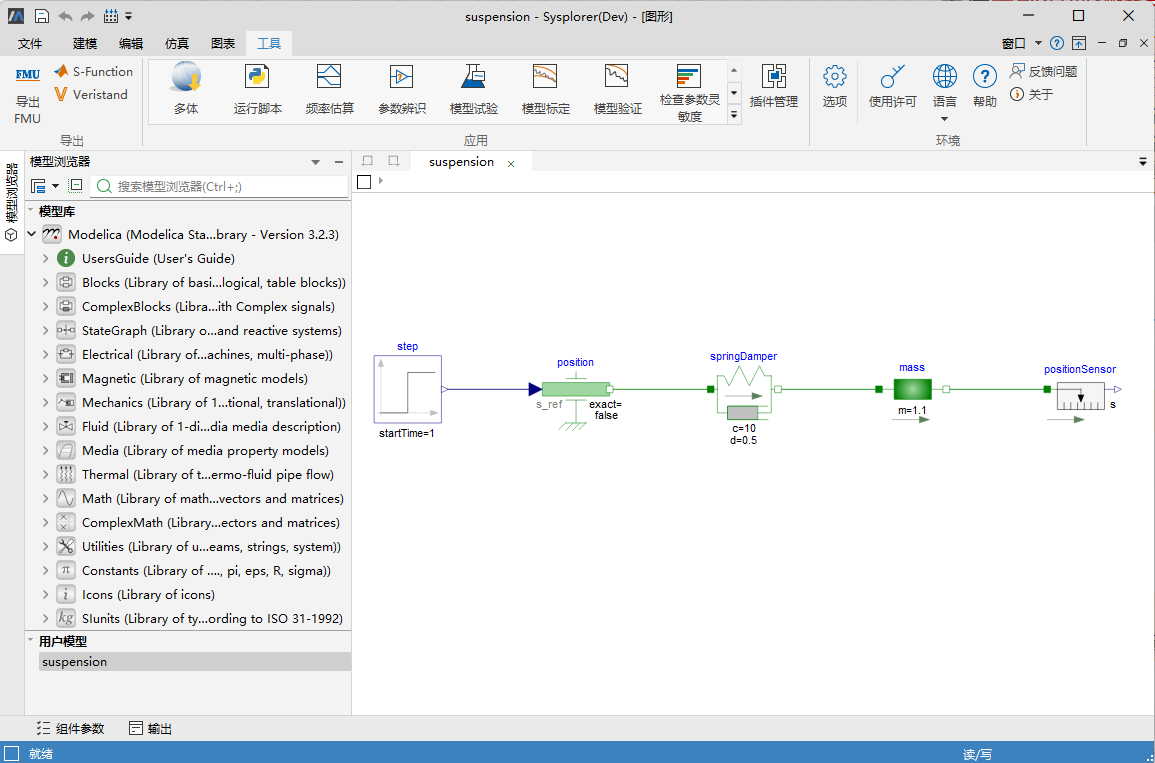
Task: Expand the Mechanics library node
Action: point(45,403)
